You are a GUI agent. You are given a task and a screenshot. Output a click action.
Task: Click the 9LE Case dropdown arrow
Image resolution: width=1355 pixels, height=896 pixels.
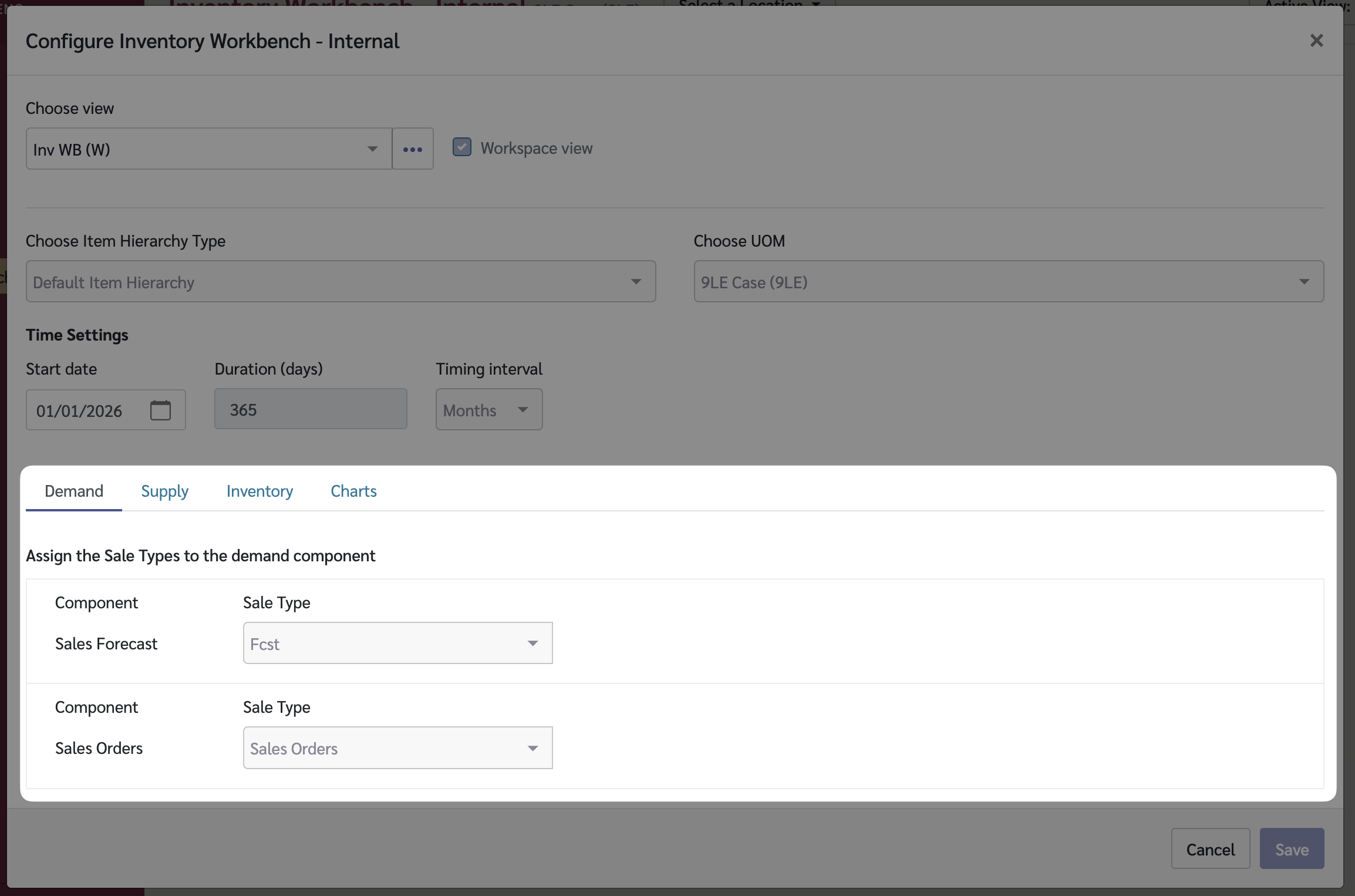coord(1304,282)
